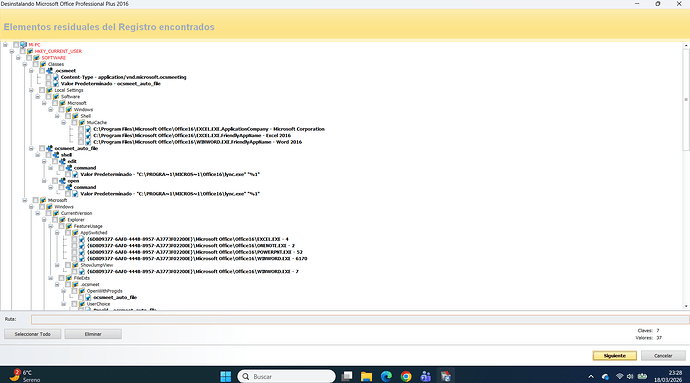The image size is (690, 383).
Task: Click the Cancelar button
Action: (x=663, y=356)
